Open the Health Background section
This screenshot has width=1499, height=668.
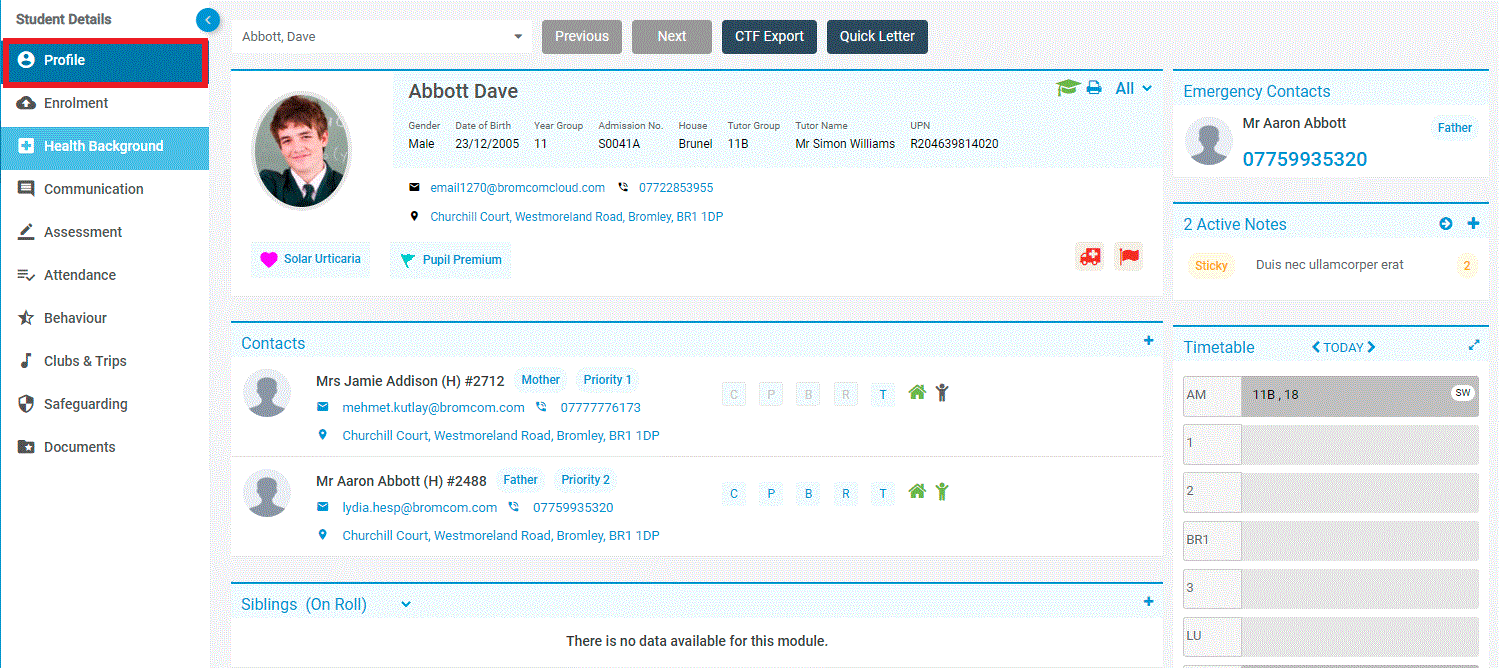103,146
